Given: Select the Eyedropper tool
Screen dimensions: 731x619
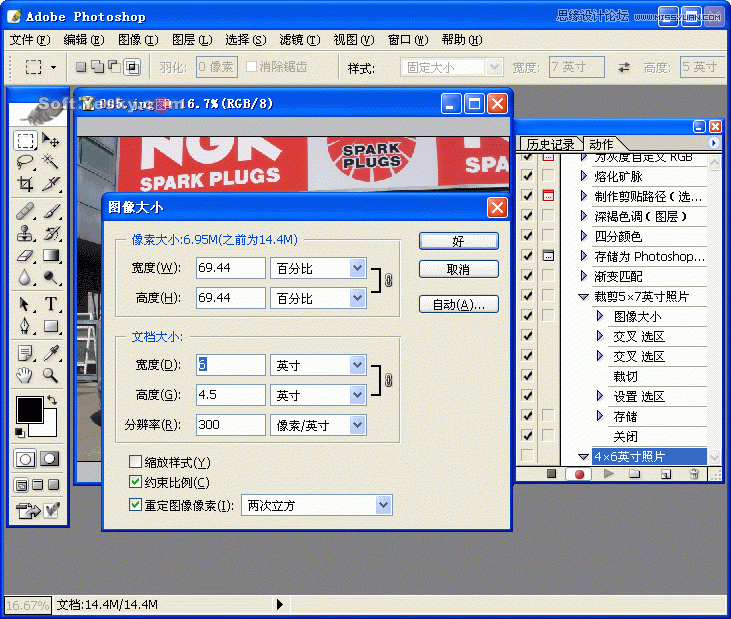Looking at the screenshot, I should [50, 353].
